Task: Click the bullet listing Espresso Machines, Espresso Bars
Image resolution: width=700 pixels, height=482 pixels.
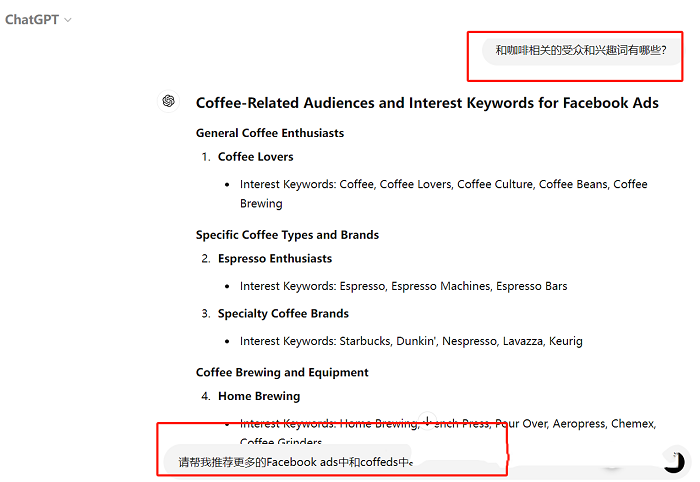Action: pos(403,286)
